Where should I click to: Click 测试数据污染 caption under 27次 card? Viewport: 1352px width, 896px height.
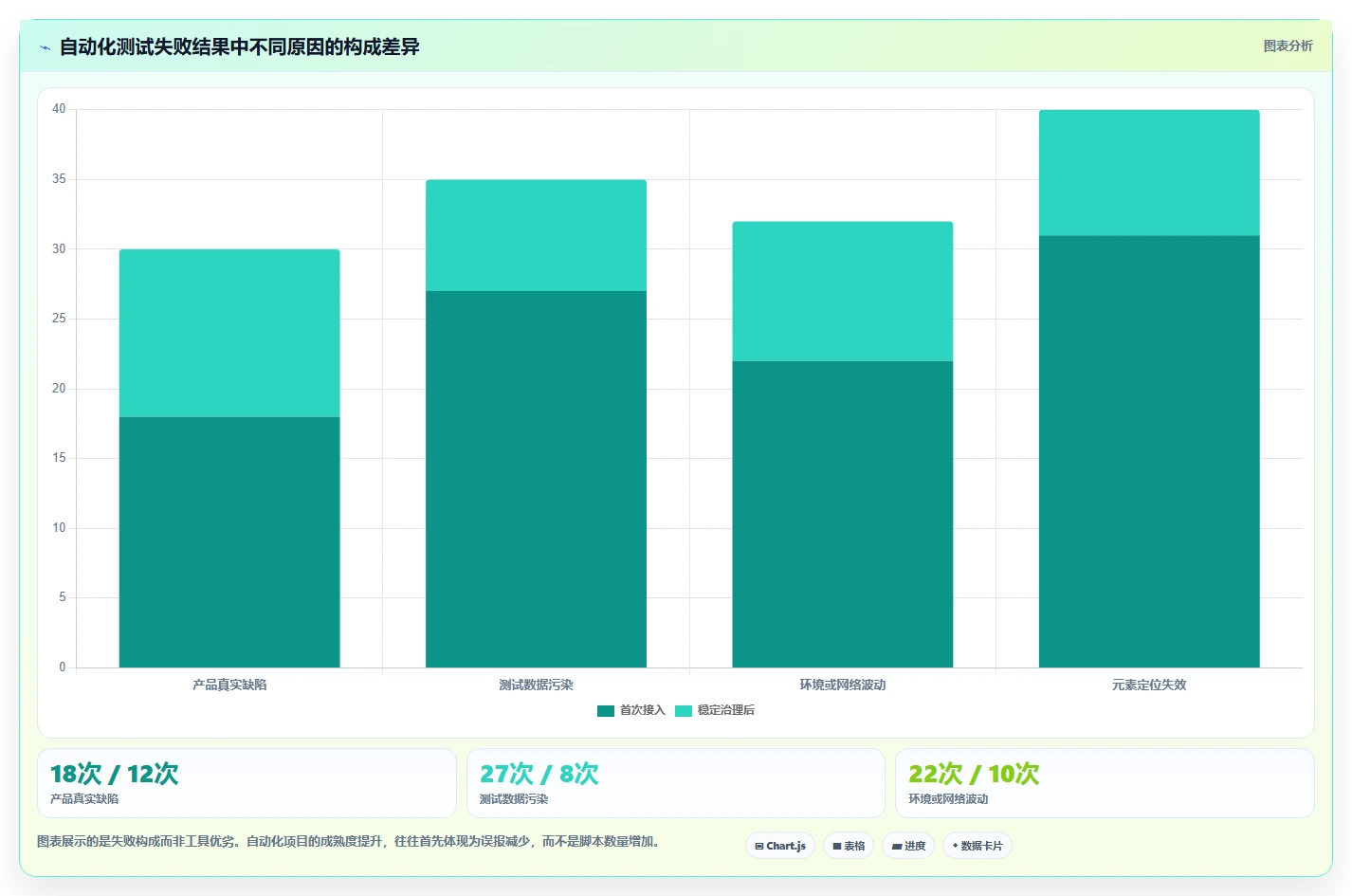[x=514, y=799]
